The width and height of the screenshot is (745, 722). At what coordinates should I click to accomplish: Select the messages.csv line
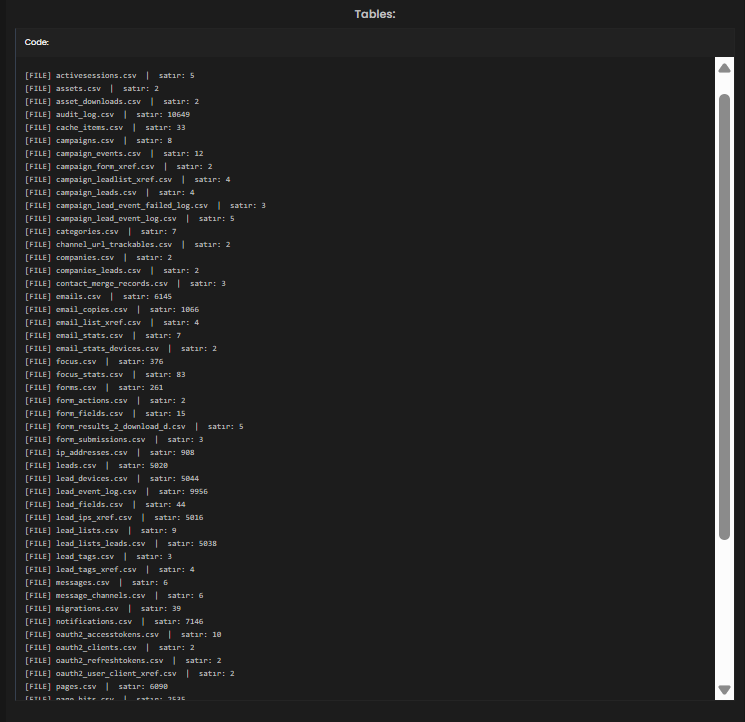point(96,582)
